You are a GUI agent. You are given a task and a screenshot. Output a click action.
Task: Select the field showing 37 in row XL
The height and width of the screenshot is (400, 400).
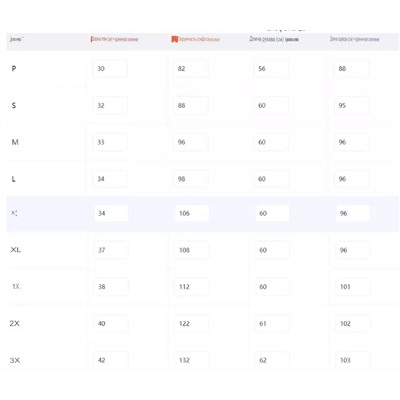111,250
